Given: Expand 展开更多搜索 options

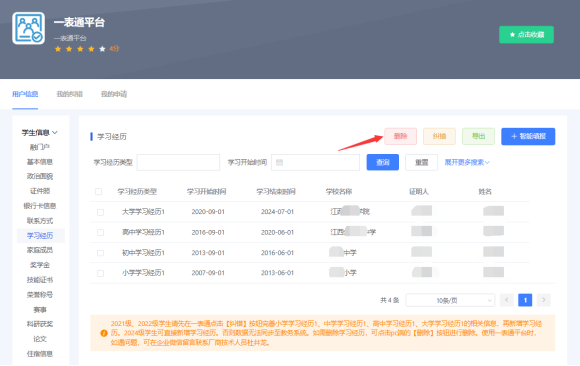Looking at the screenshot, I should click(x=467, y=162).
